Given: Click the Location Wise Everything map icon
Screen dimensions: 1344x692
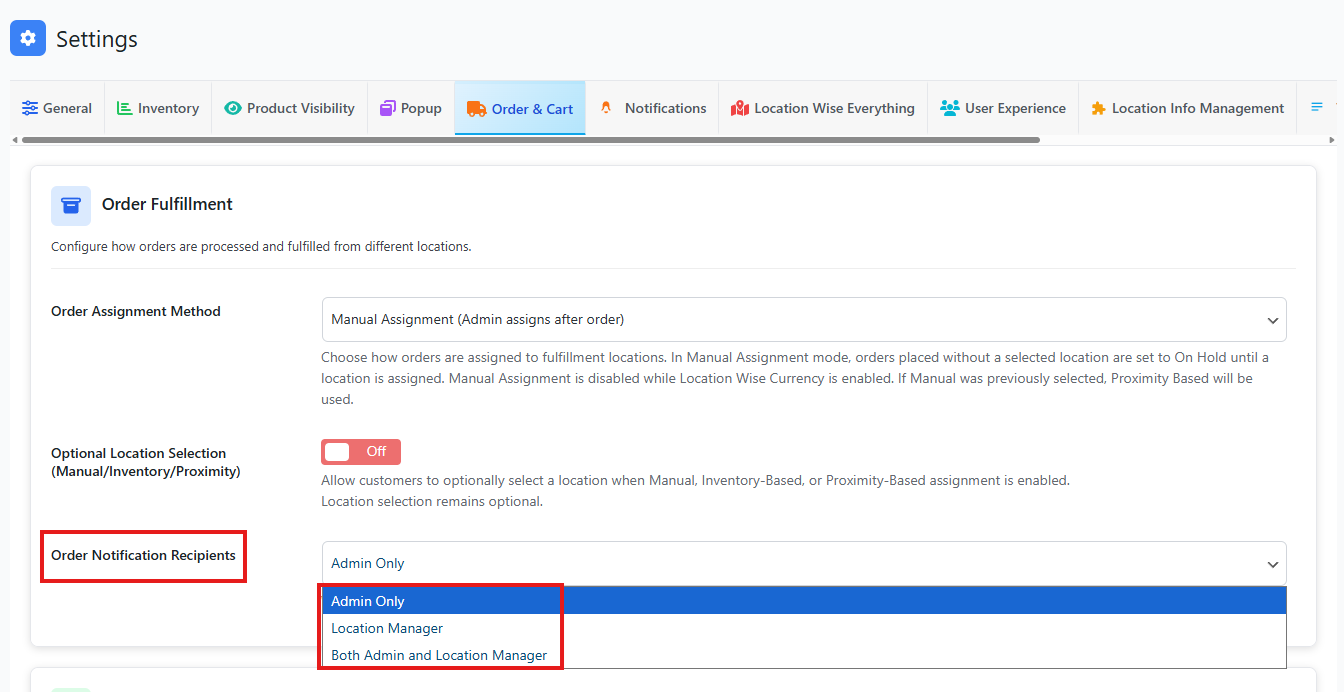Looking at the screenshot, I should (740, 108).
